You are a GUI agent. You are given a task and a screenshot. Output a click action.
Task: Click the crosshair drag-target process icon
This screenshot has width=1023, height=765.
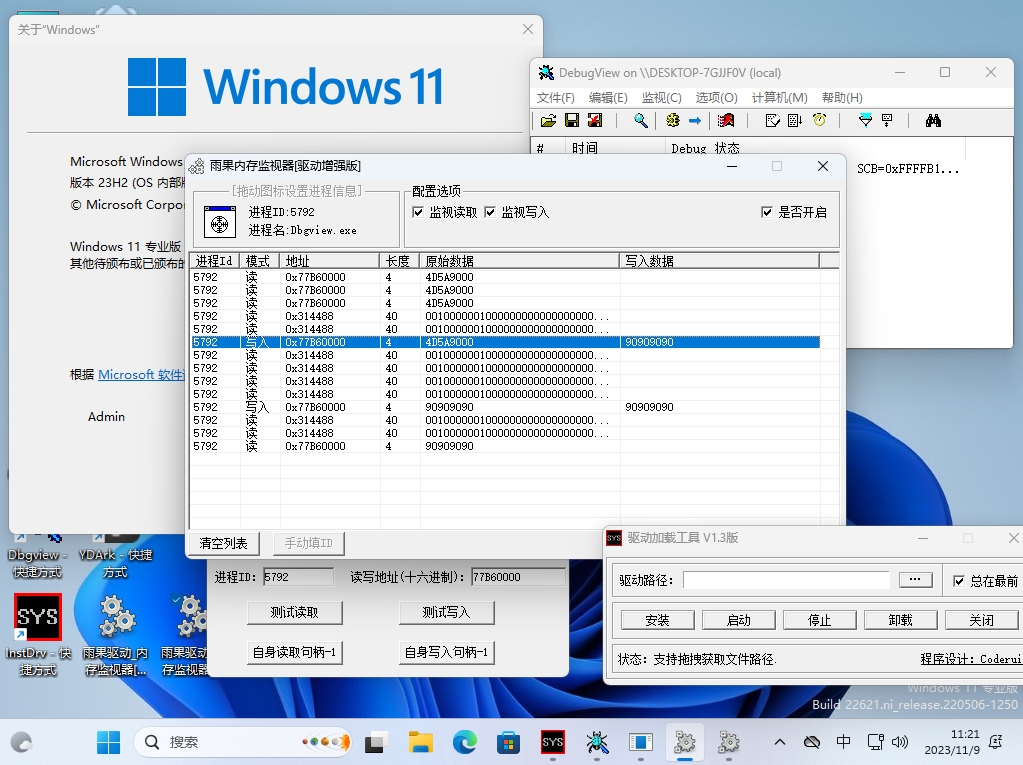219,222
